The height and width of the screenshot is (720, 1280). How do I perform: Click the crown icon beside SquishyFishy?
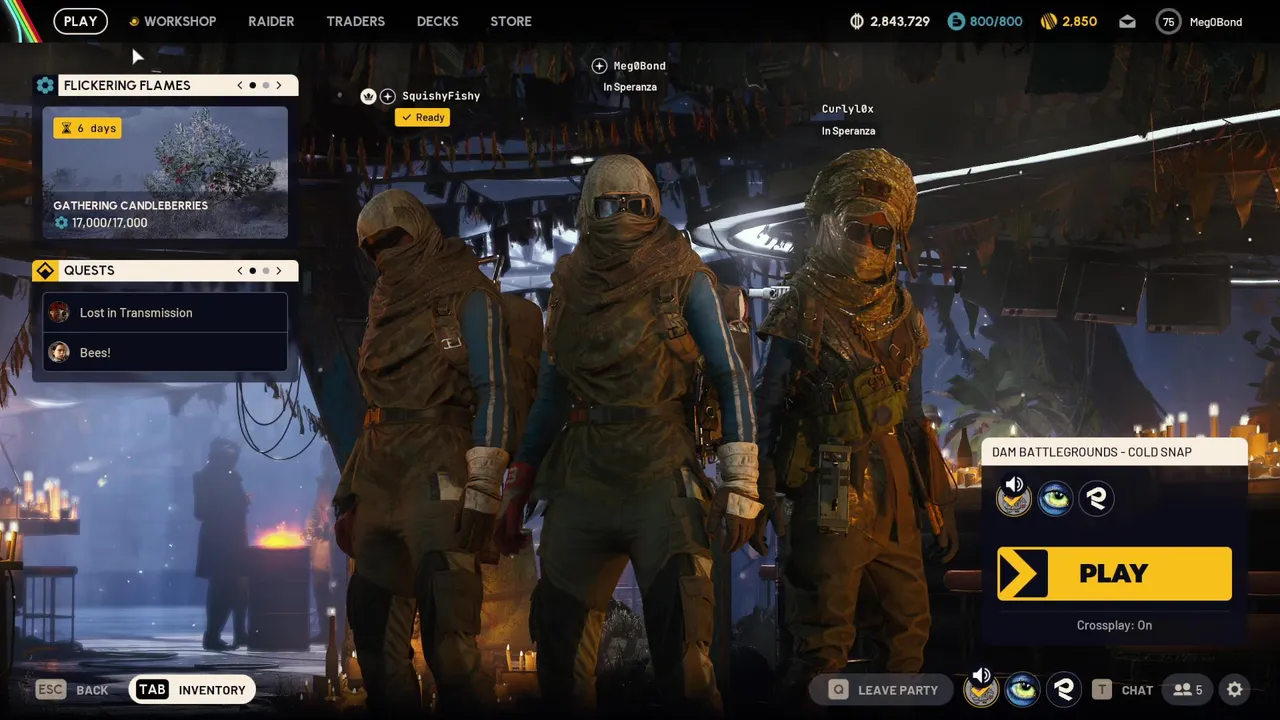click(368, 96)
